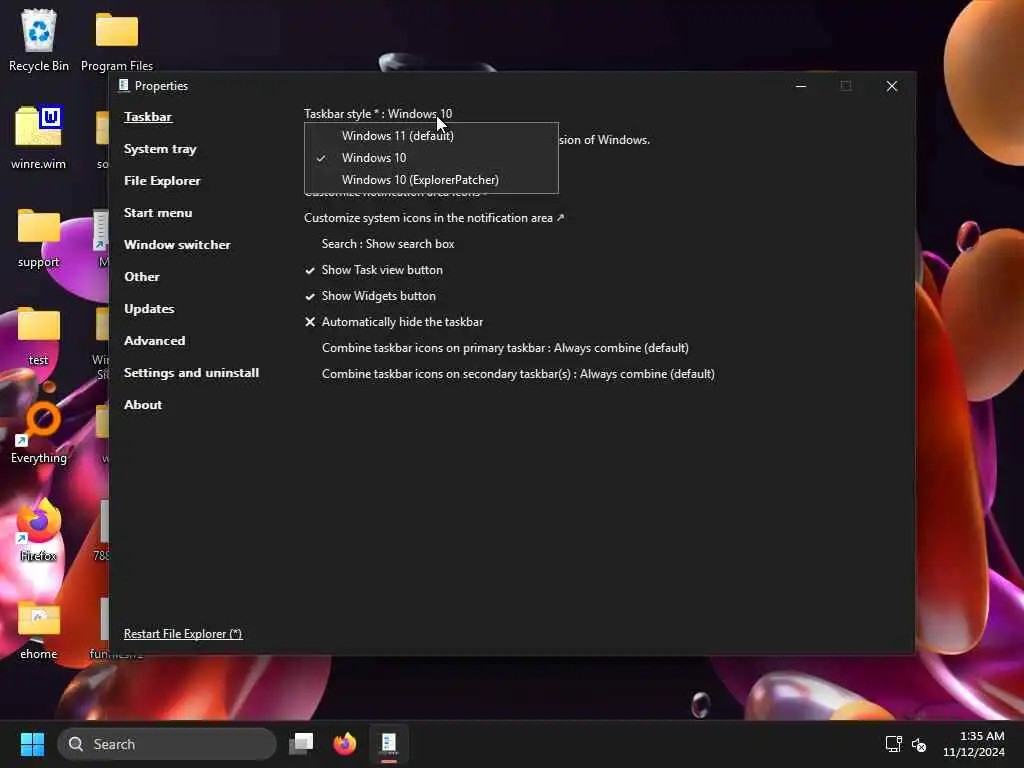Viewport: 1024px width, 768px height.
Task: Switch to the Window switcher section
Action: (x=177, y=245)
